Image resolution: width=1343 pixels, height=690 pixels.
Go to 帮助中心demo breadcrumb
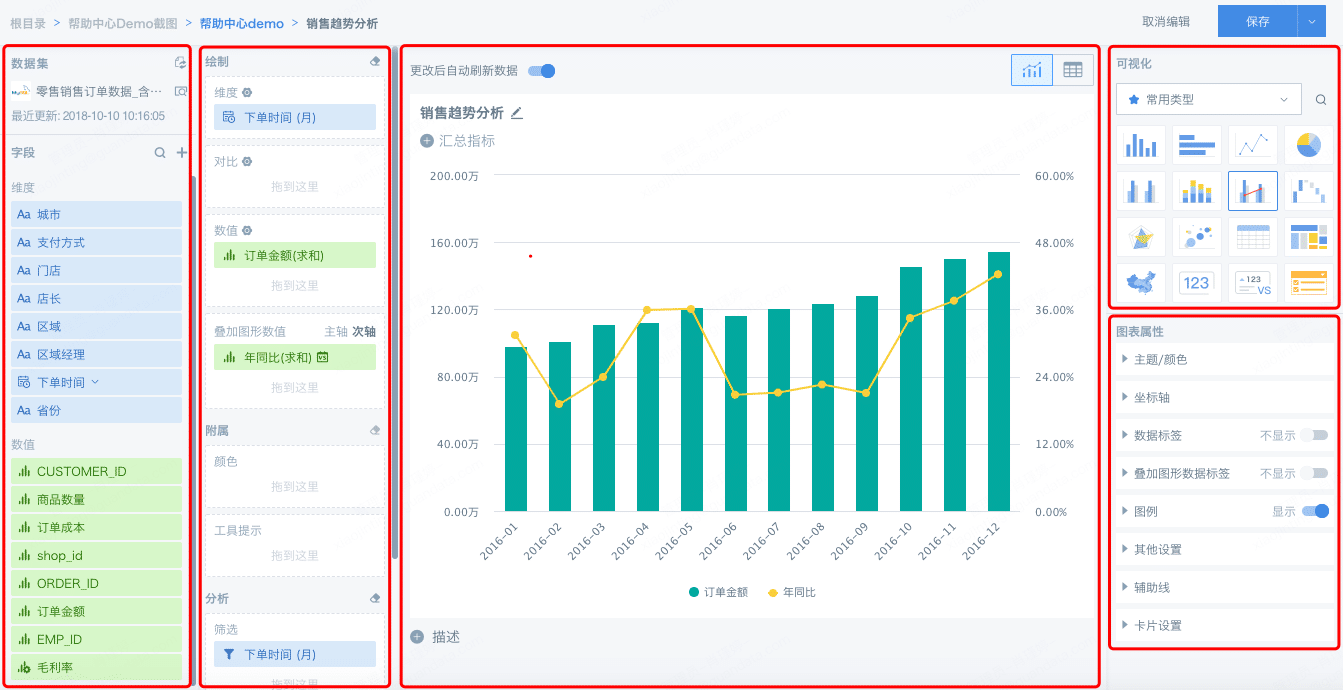click(241, 23)
